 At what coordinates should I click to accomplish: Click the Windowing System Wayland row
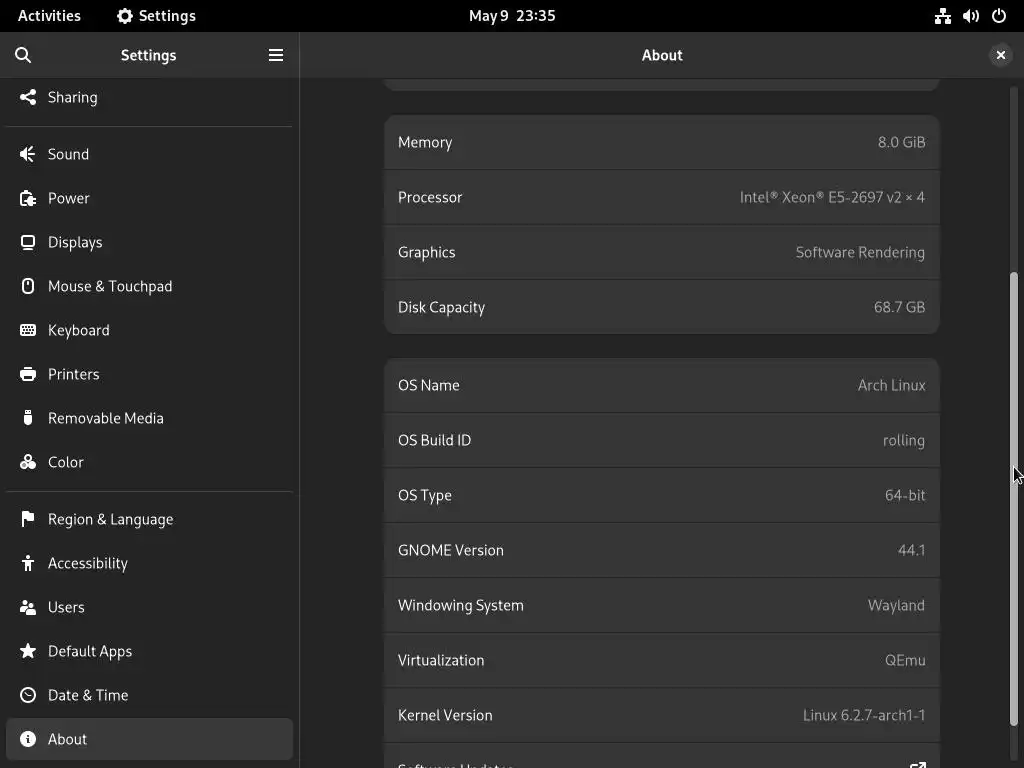pos(662,605)
